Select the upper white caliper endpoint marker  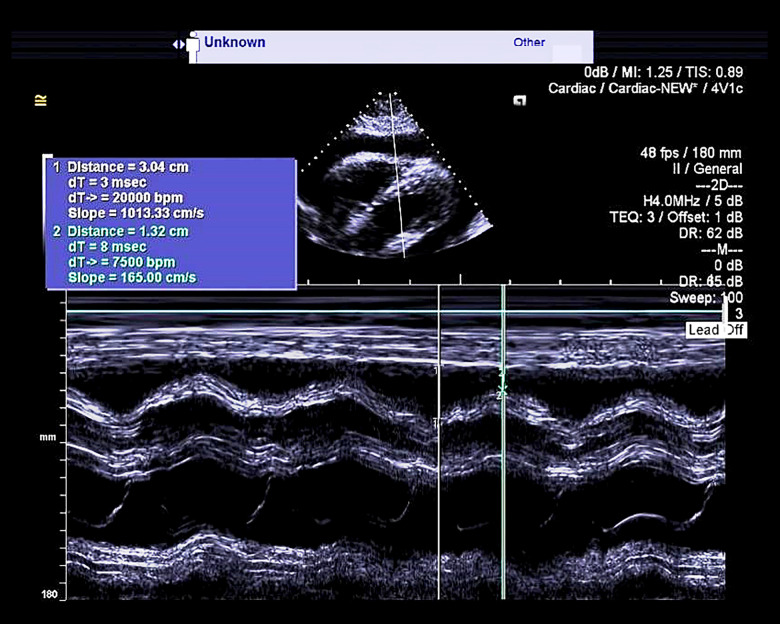pos(437,371)
